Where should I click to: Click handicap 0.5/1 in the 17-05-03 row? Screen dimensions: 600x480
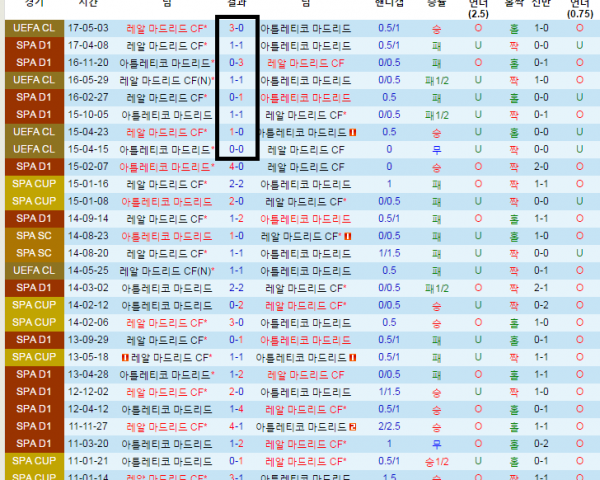[x=389, y=28]
